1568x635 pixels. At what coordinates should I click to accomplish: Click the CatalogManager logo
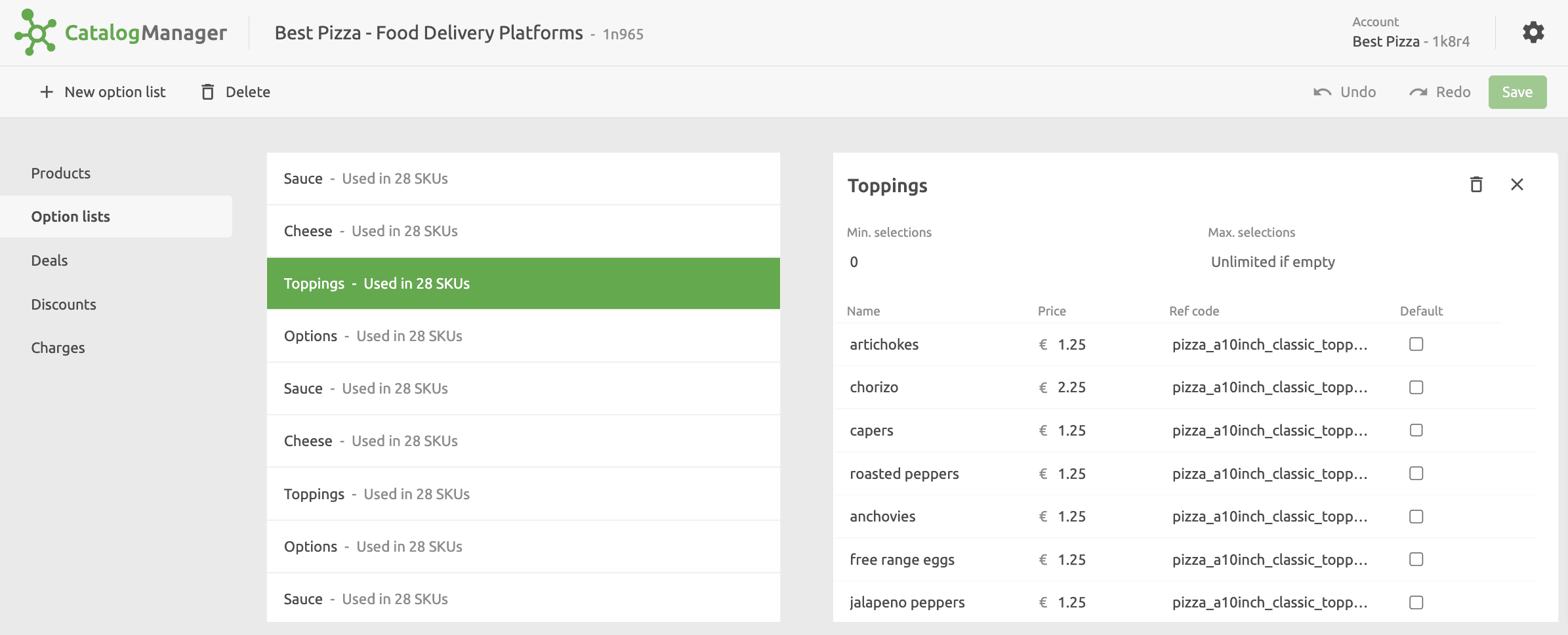120,32
